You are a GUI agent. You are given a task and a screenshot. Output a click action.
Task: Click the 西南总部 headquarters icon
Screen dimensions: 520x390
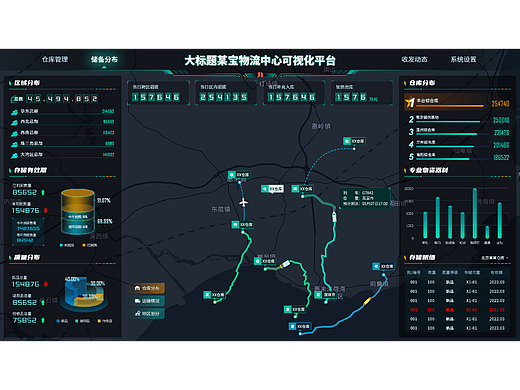(x=14, y=133)
